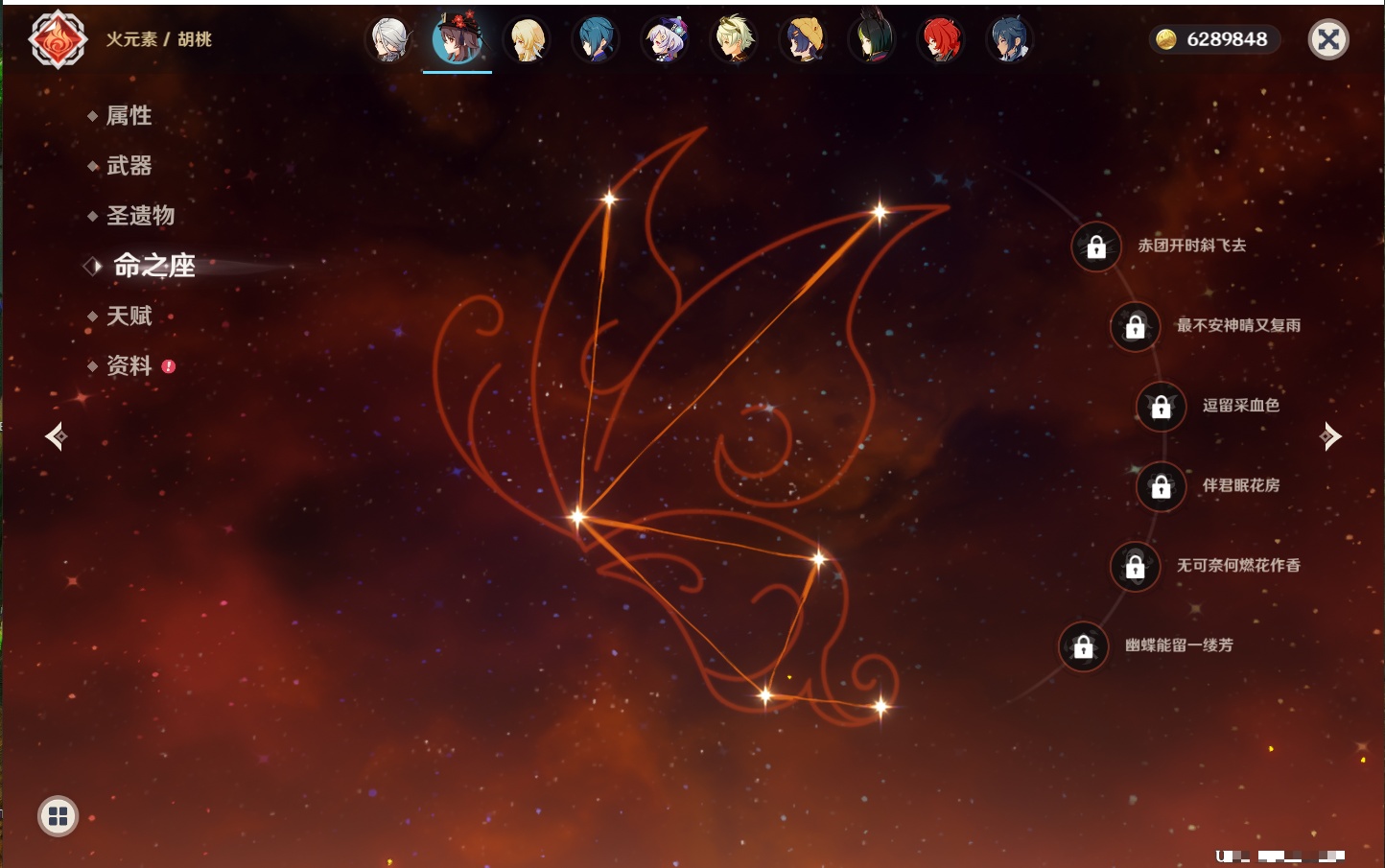The width and height of the screenshot is (1385, 868).
Task: Open constellation label 幽蝶能留一缕芳
Action: 1179,645
